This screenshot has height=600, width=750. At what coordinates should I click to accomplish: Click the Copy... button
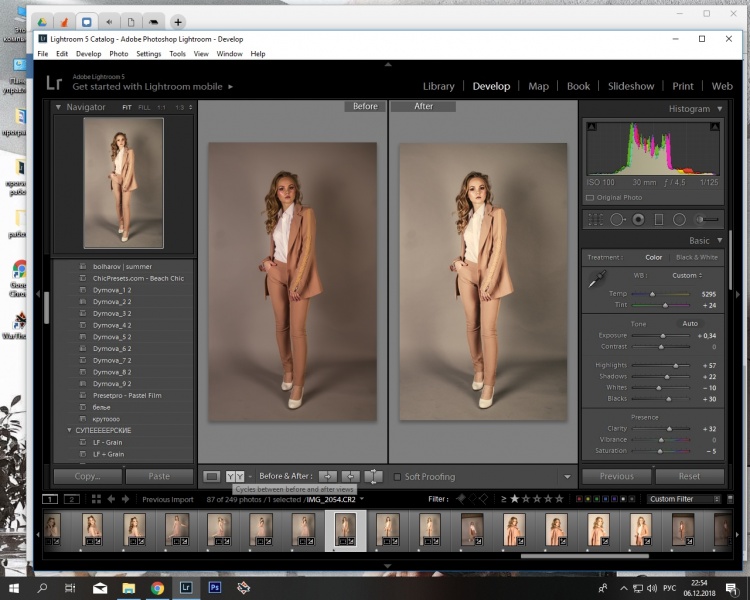(x=88, y=477)
